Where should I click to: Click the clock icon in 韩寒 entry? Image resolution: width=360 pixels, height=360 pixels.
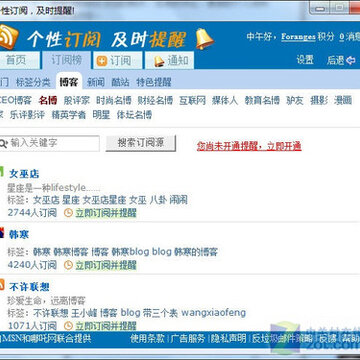(68, 265)
